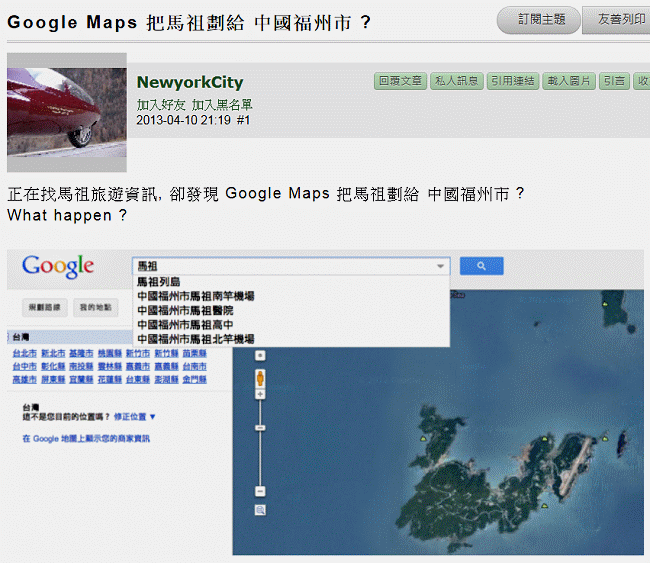Click the 嘉義縣 link
This screenshot has height=563, width=650.
coord(166,366)
